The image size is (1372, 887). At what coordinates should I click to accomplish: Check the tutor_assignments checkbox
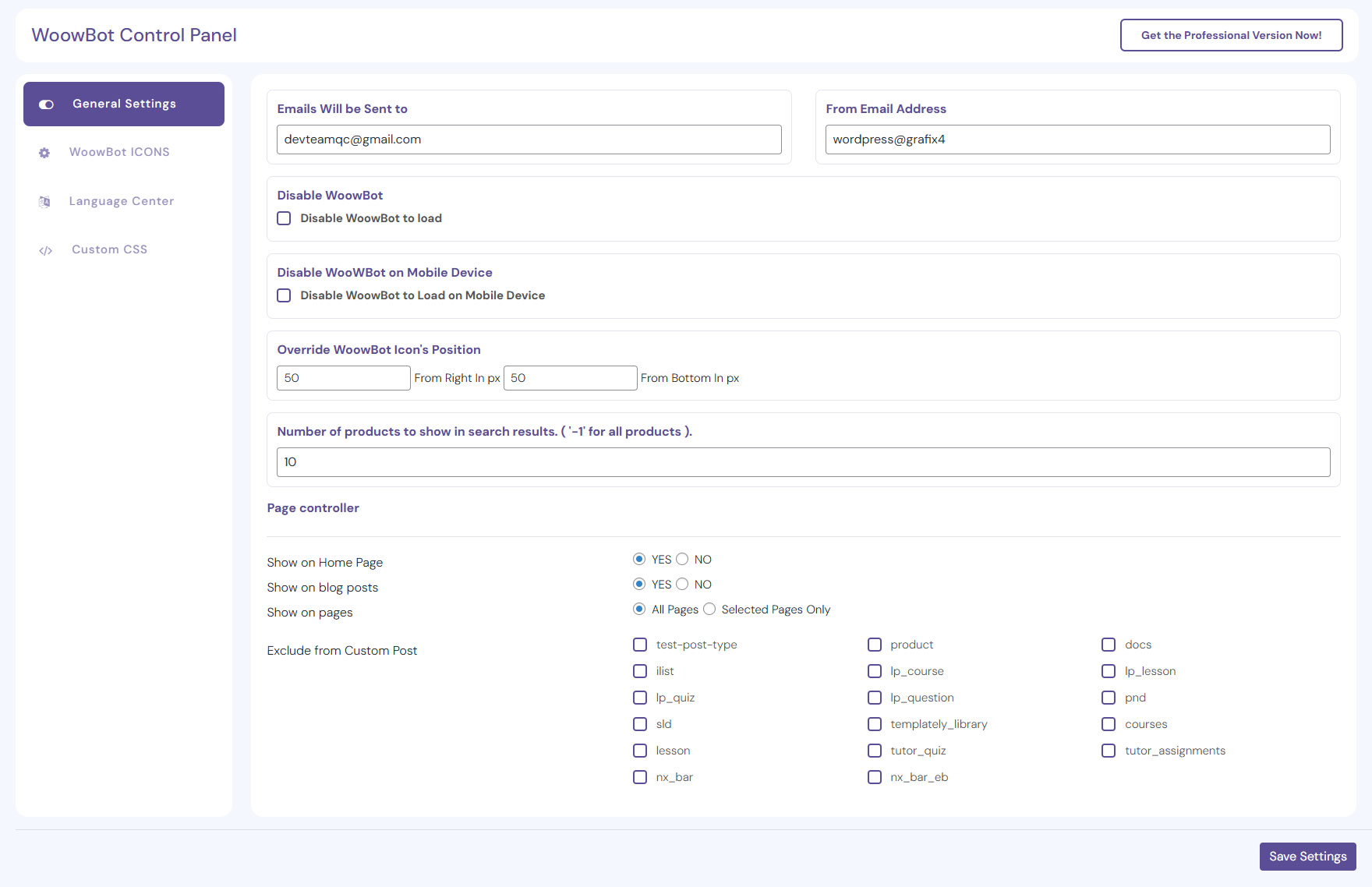(1109, 751)
